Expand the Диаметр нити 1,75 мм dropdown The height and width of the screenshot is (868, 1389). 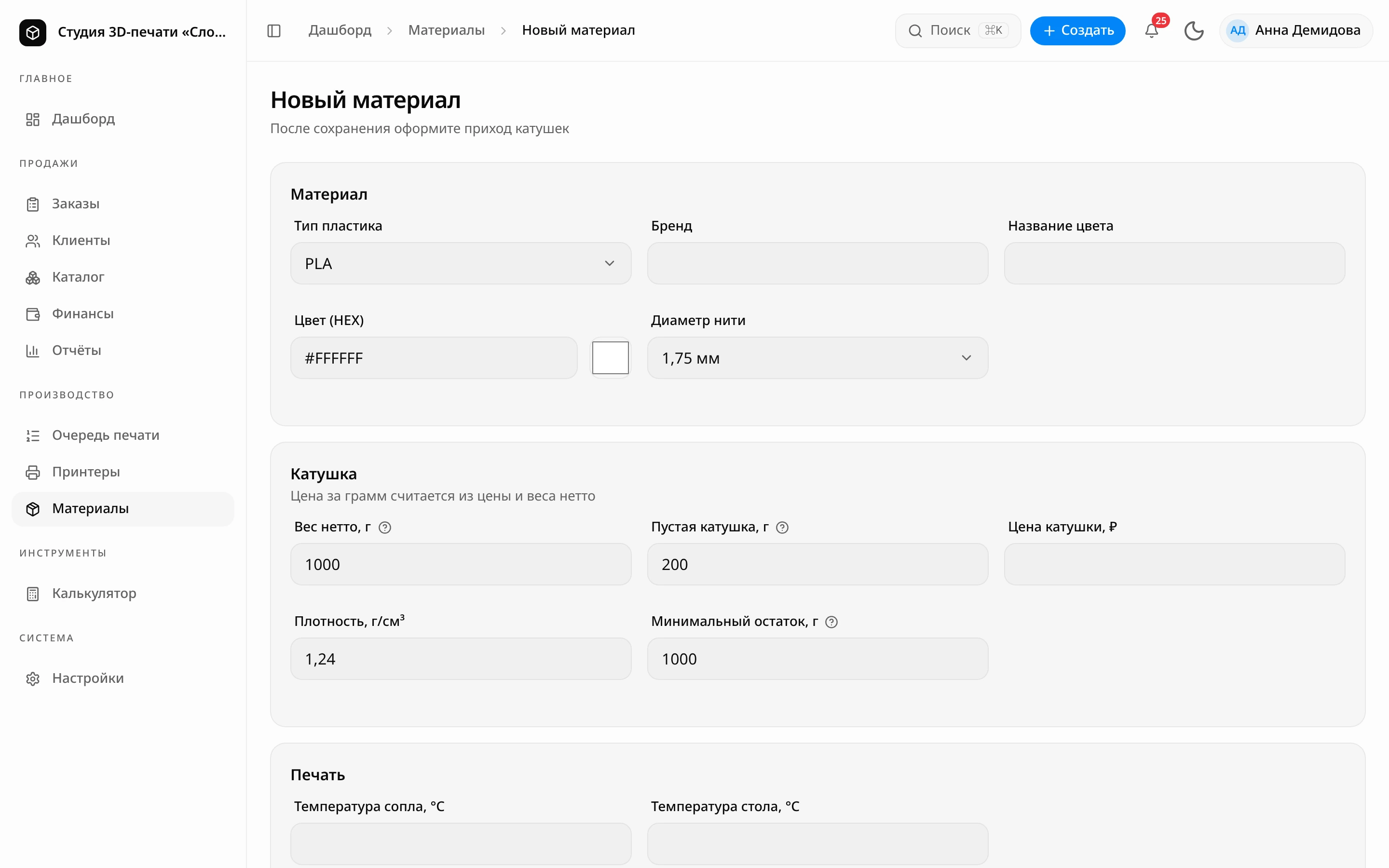click(x=817, y=358)
